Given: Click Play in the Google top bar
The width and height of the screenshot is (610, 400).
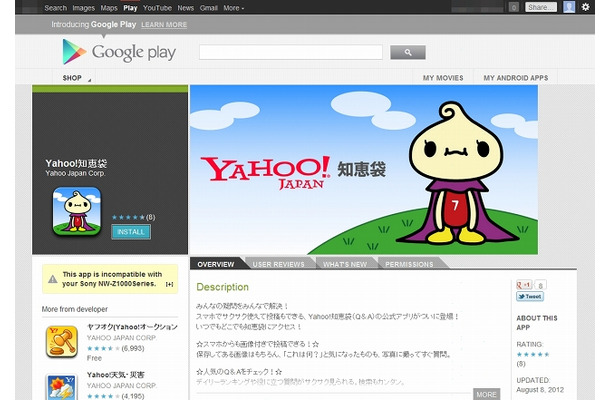Looking at the screenshot, I should click(130, 8).
